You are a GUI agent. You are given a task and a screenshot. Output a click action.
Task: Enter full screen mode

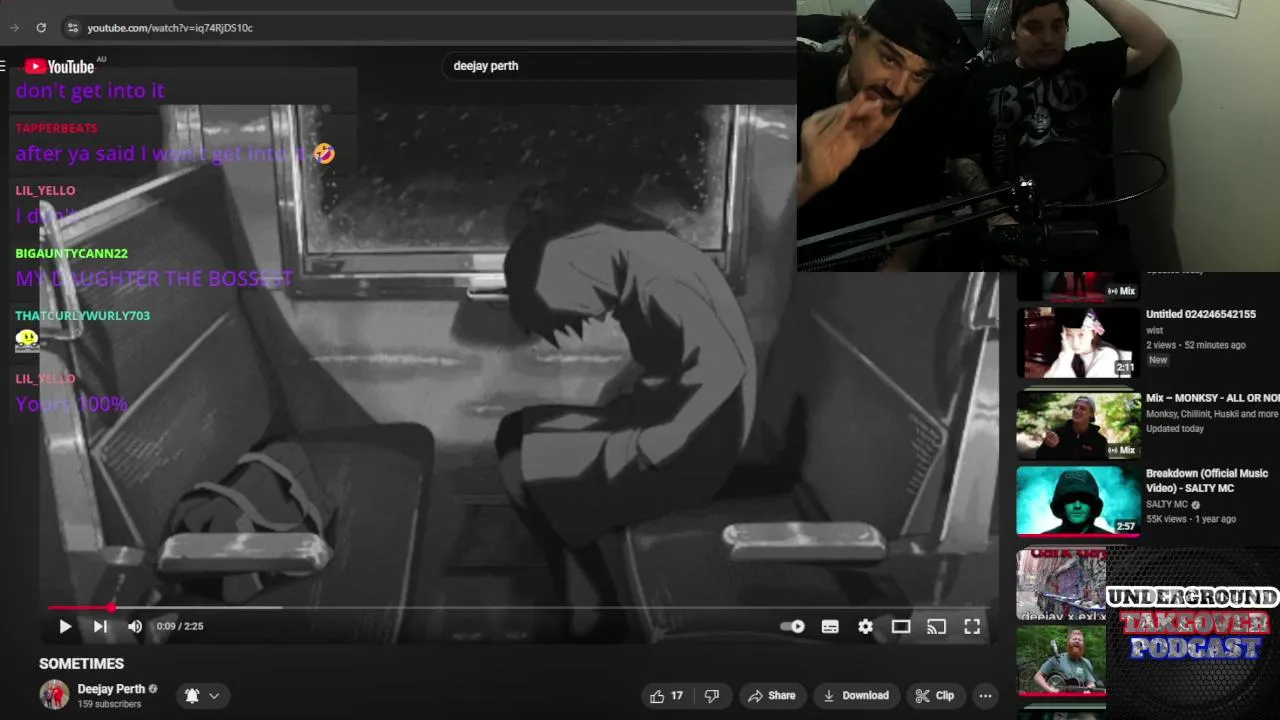(x=972, y=627)
